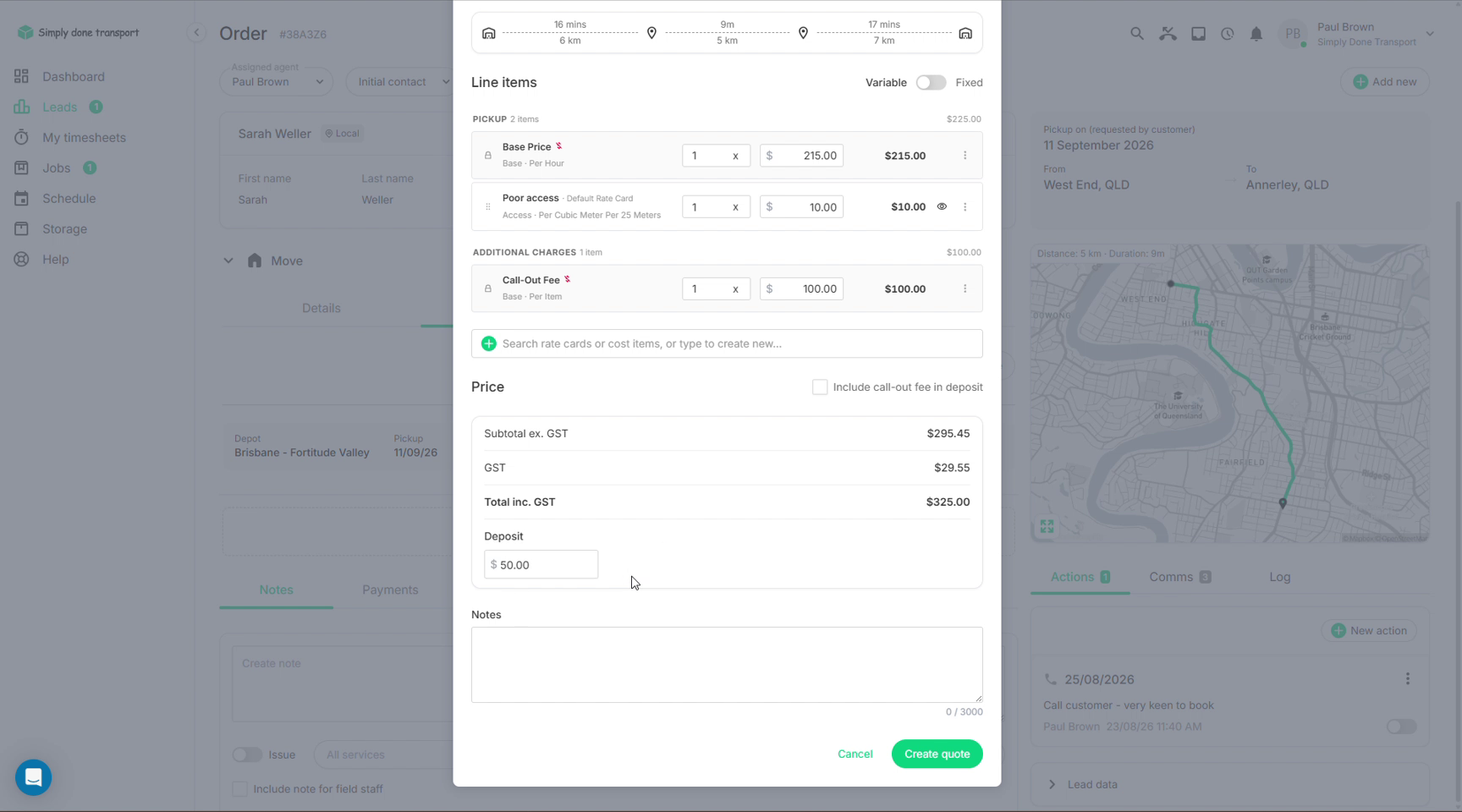Screen dimensions: 1462x812
Task: Open the Assigned agent Paul Brown dropdown
Action: [x=277, y=82]
